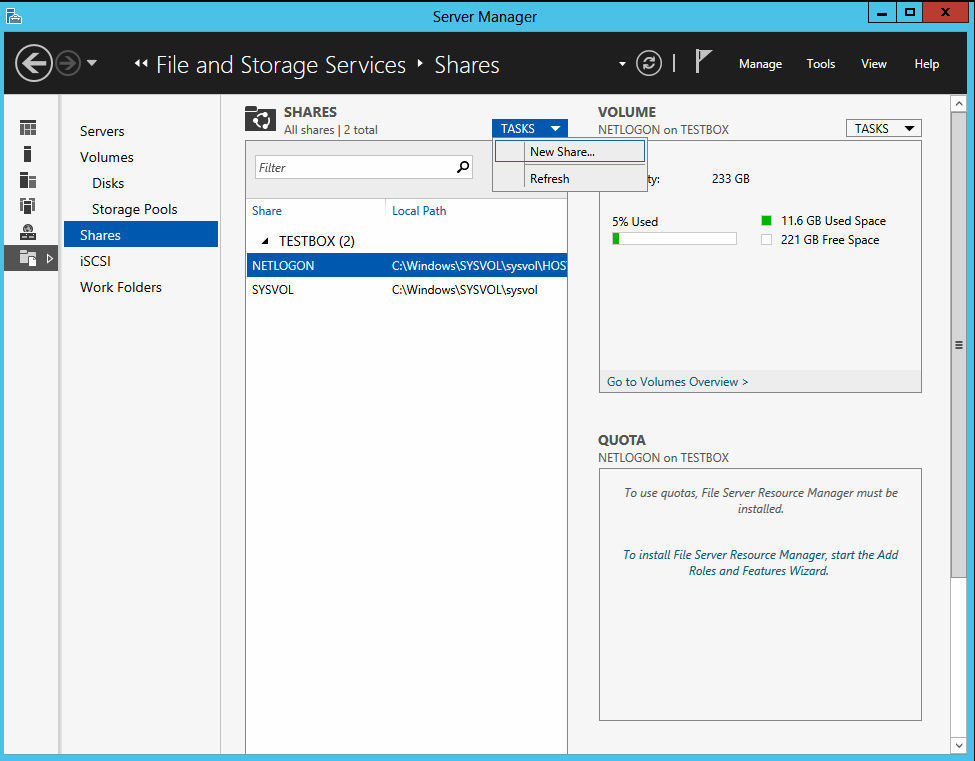The image size is (975, 761).
Task: Select New Share from the Tasks menu
Action: pos(562,151)
